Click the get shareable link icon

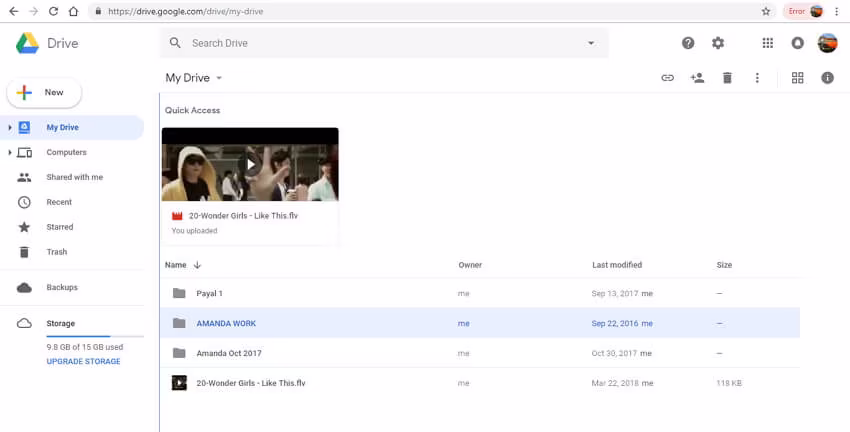click(x=667, y=78)
